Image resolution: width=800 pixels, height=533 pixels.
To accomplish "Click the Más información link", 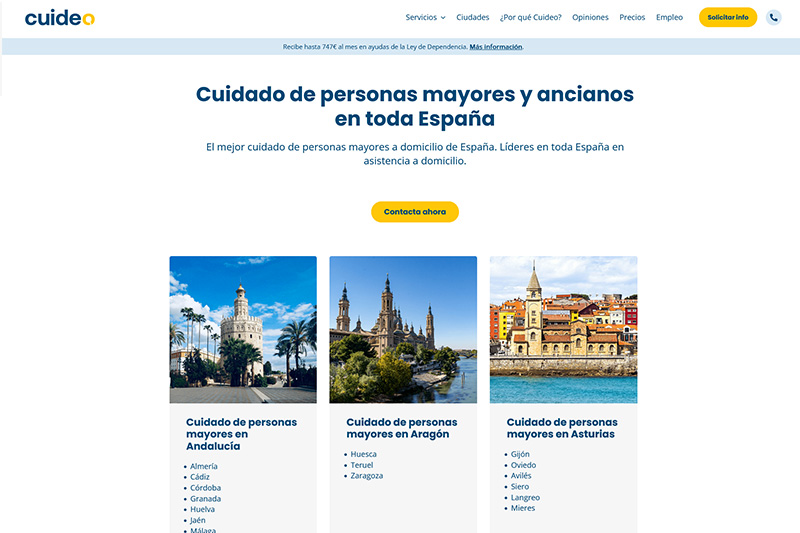I will tap(496, 47).
